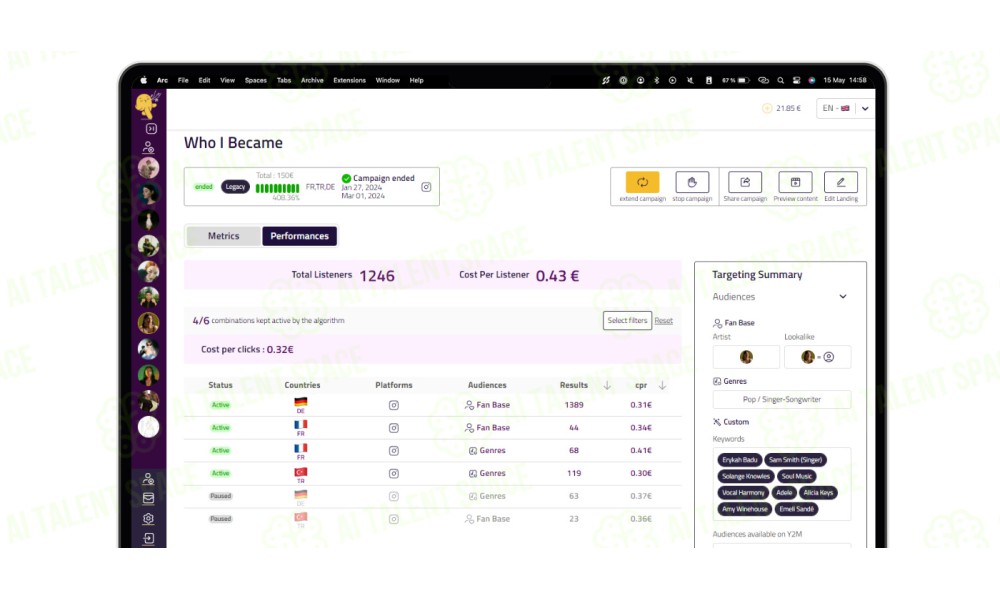Click the green campaign budget progress bar
The image size is (1000, 600).
coord(277,188)
